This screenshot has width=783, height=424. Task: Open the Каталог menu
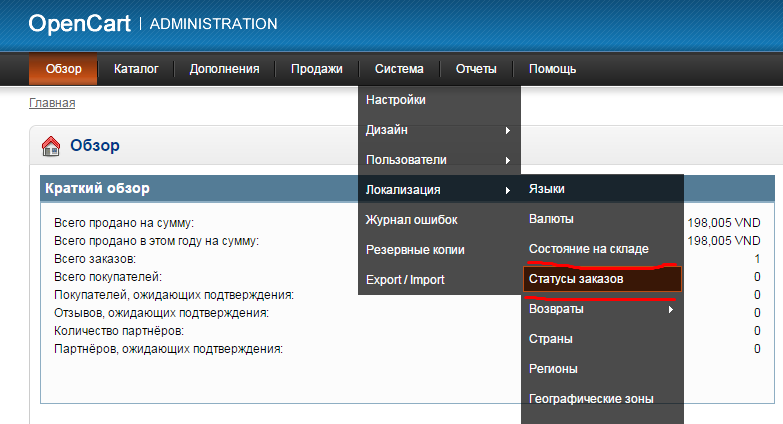click(136, 69)
